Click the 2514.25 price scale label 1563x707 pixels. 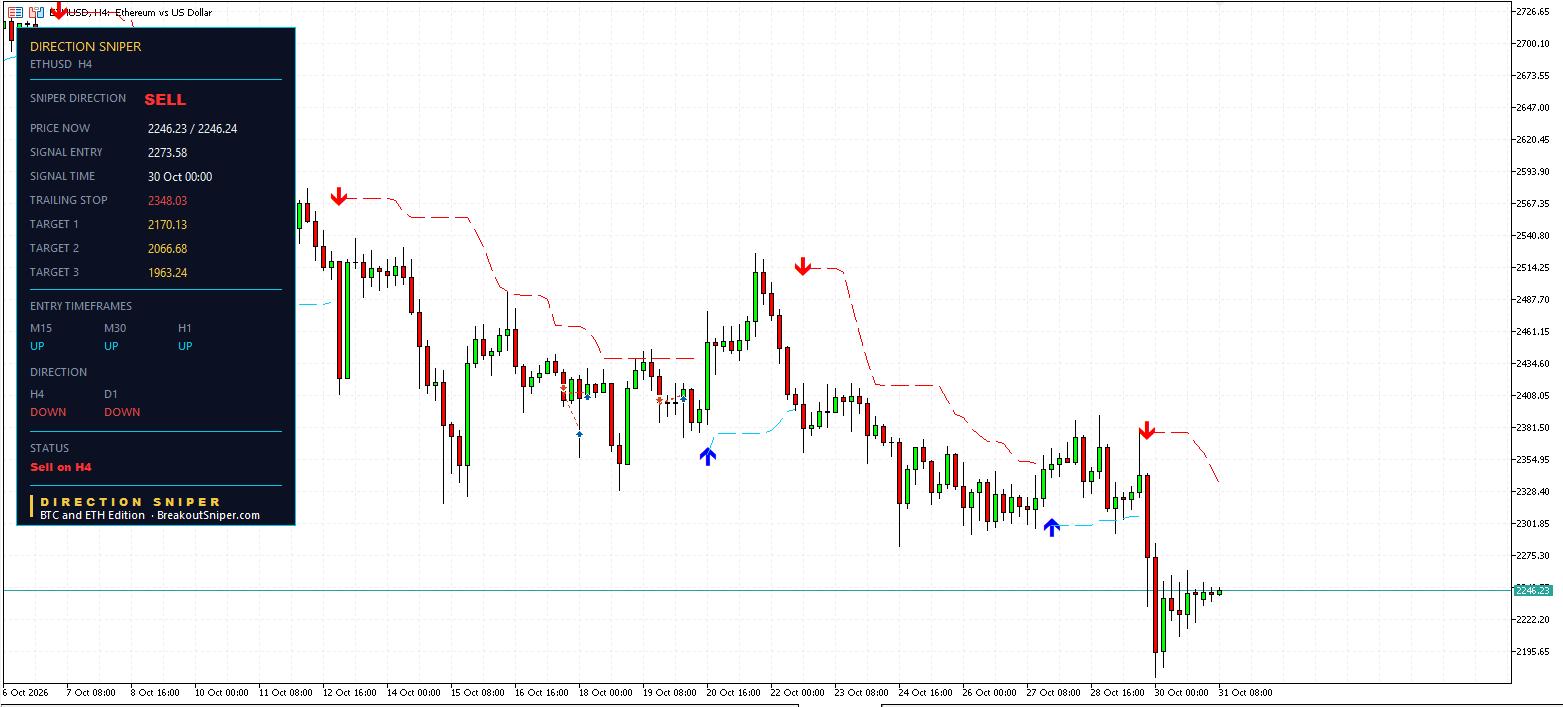(x=1532, y=267)
